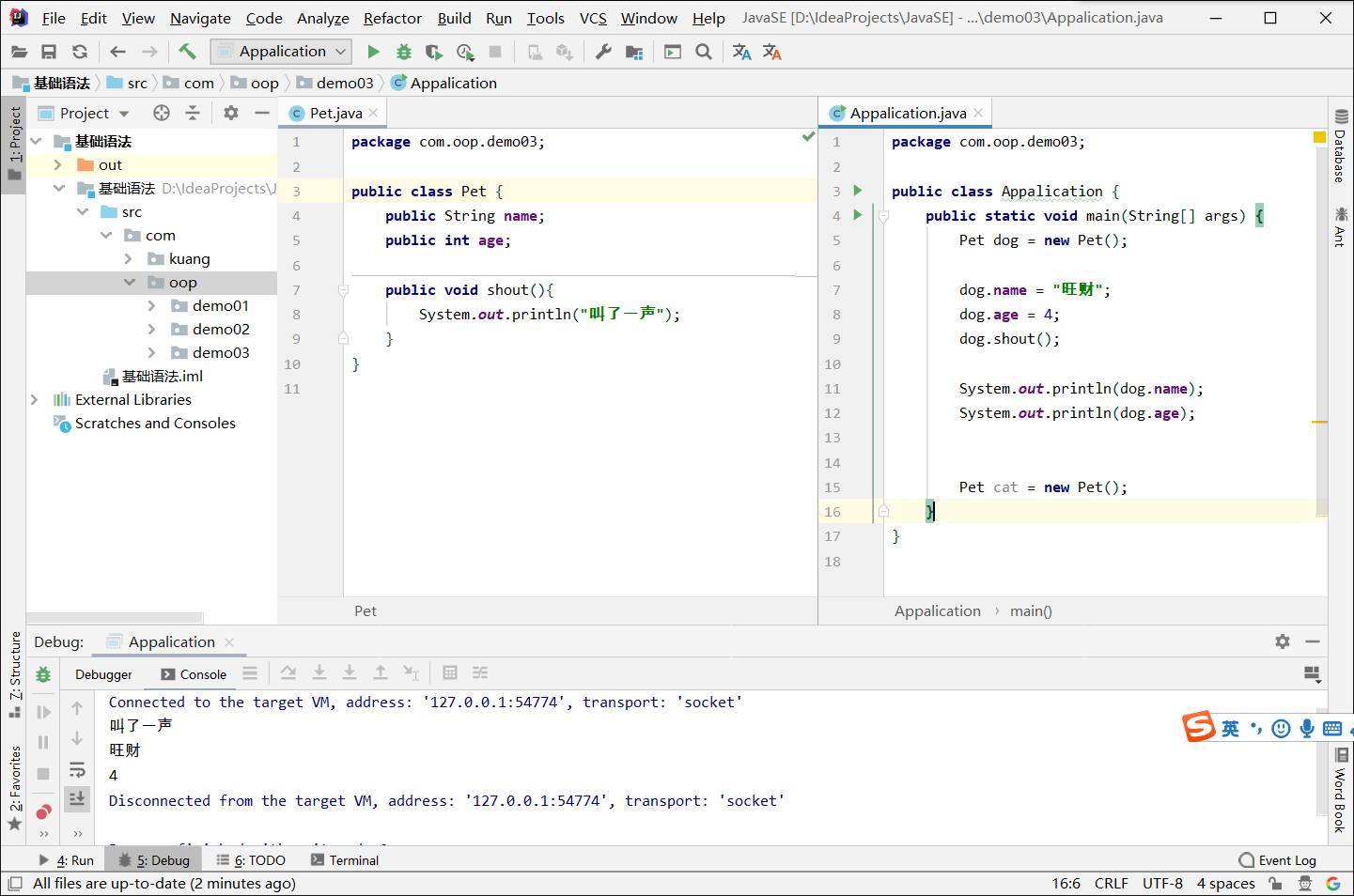
Task: Click the Run Anything toolbar icon
Action: (673, 52)
